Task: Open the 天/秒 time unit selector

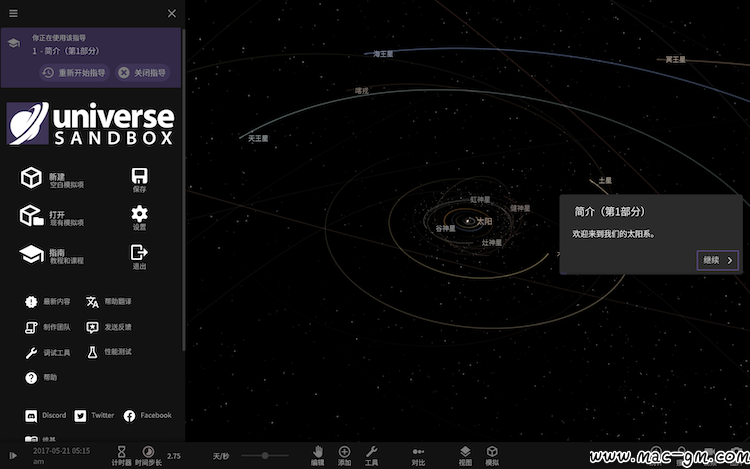Action: point(221,457)
